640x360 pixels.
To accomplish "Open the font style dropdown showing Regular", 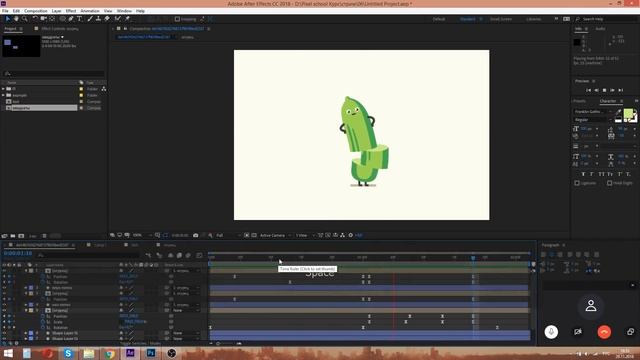I will point(593,120).
